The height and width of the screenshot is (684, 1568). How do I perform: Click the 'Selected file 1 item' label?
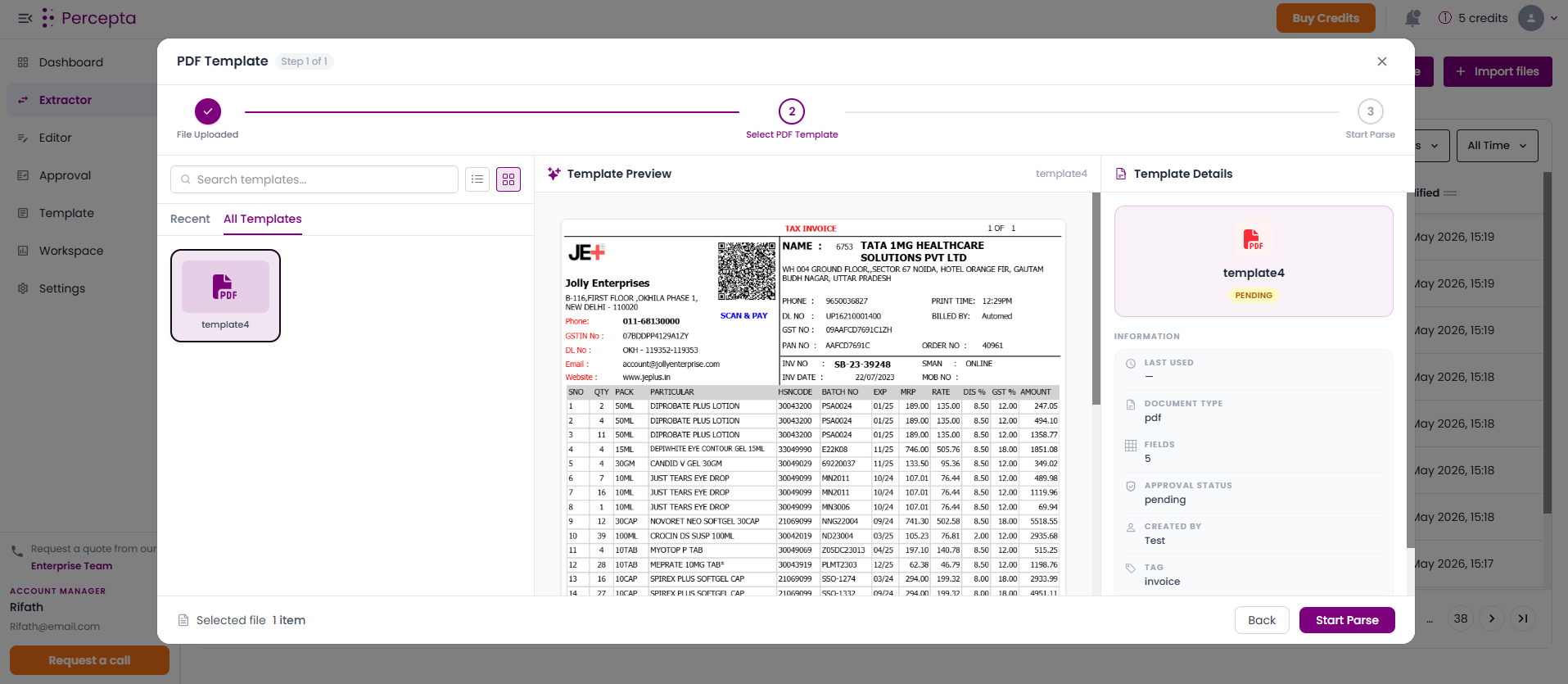251,620
